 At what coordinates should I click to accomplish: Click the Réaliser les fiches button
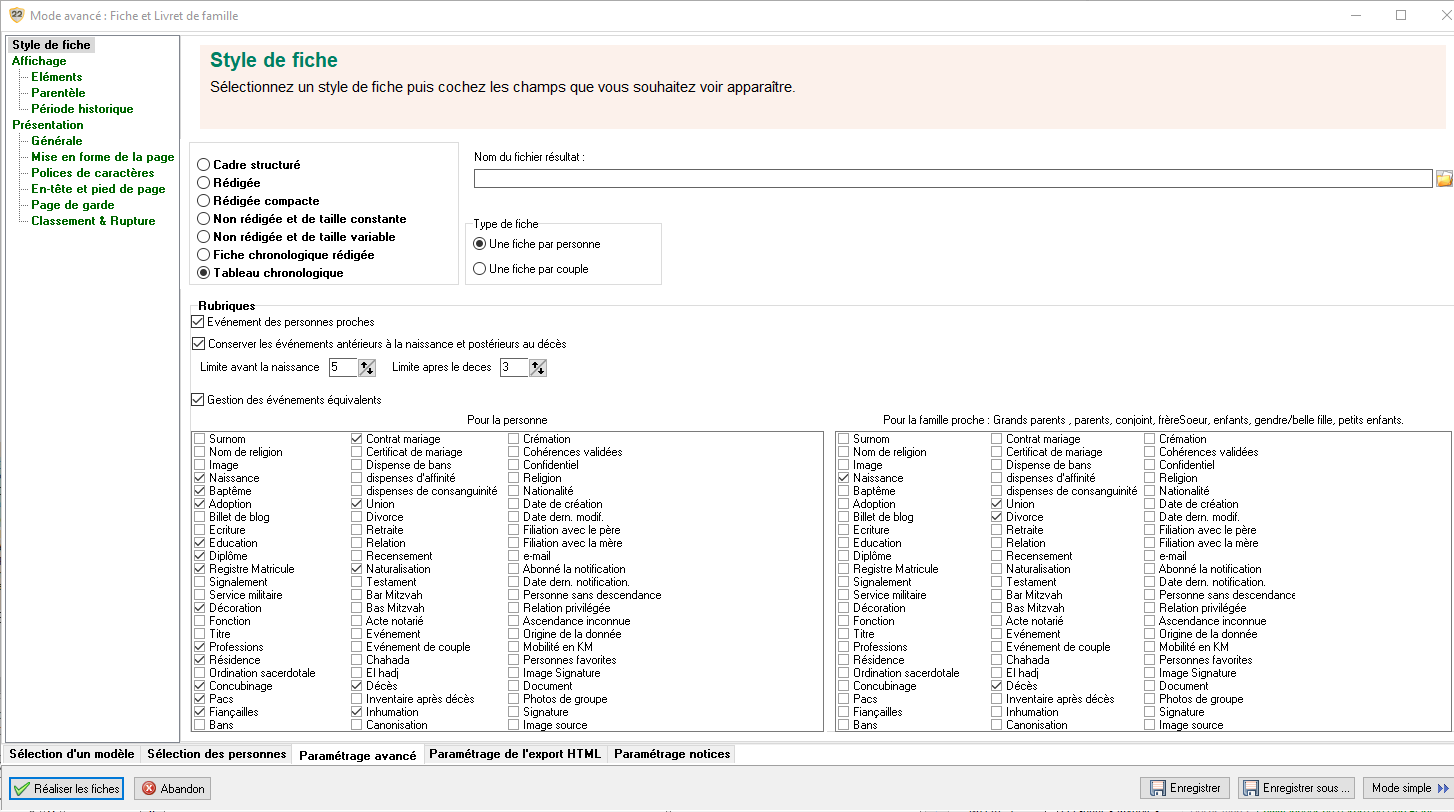point(67,788)
